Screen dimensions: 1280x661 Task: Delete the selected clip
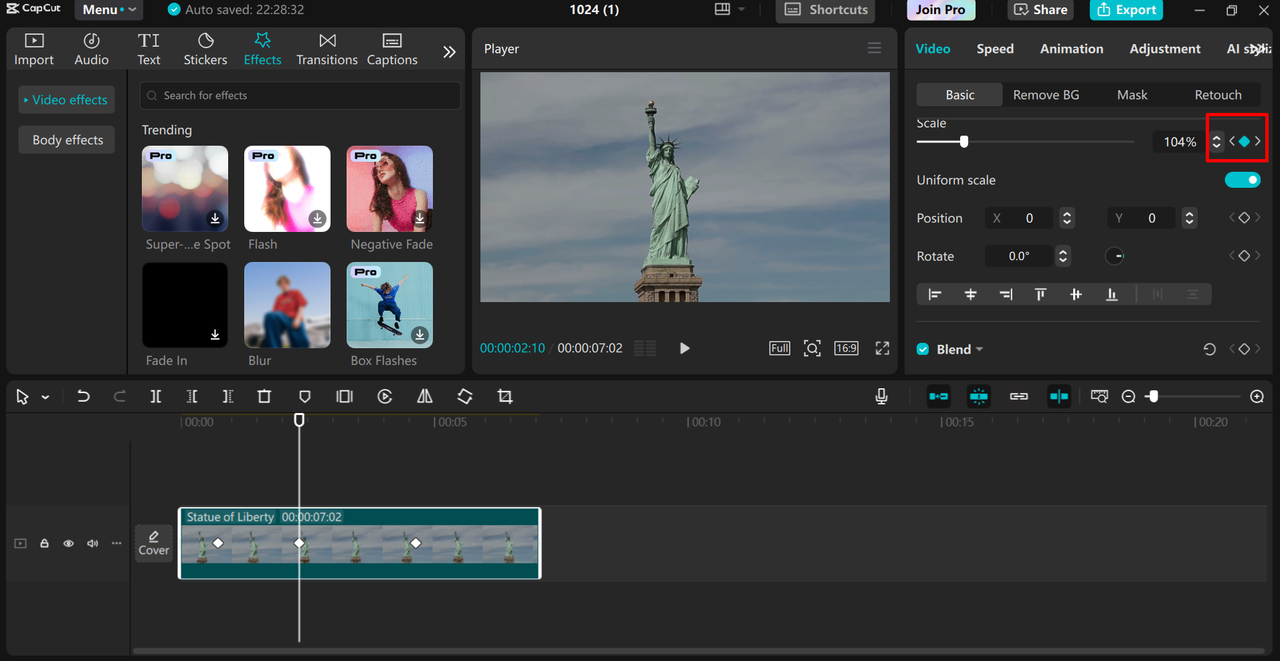coord(264,397)
